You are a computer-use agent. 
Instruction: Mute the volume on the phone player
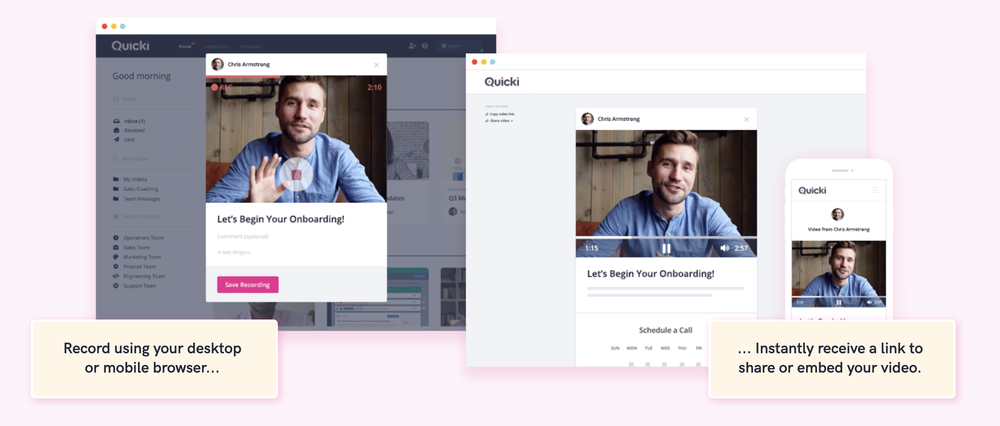(x=868, y=302)
